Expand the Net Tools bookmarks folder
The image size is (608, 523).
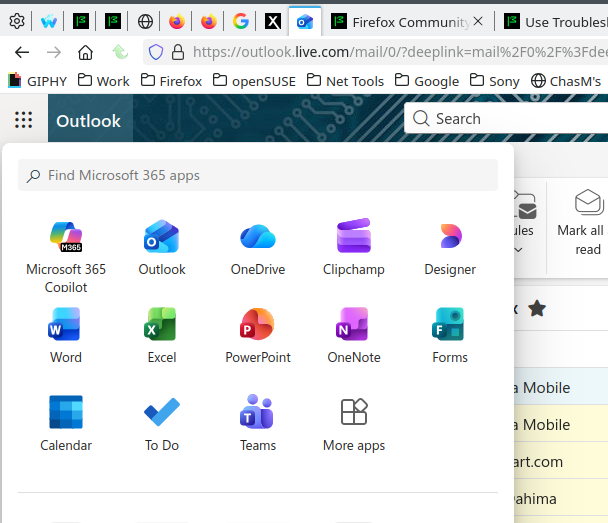[345, 81]
